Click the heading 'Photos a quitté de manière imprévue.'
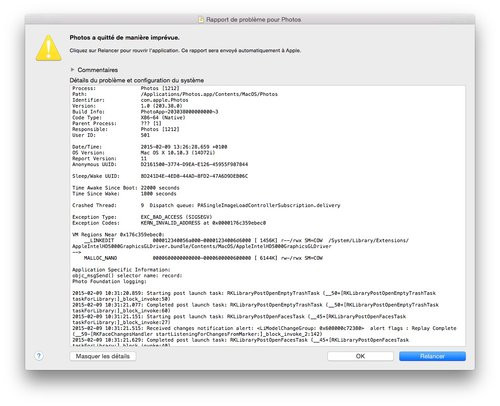This screenshot has width=500, height=406. click(x=124, y=38)
